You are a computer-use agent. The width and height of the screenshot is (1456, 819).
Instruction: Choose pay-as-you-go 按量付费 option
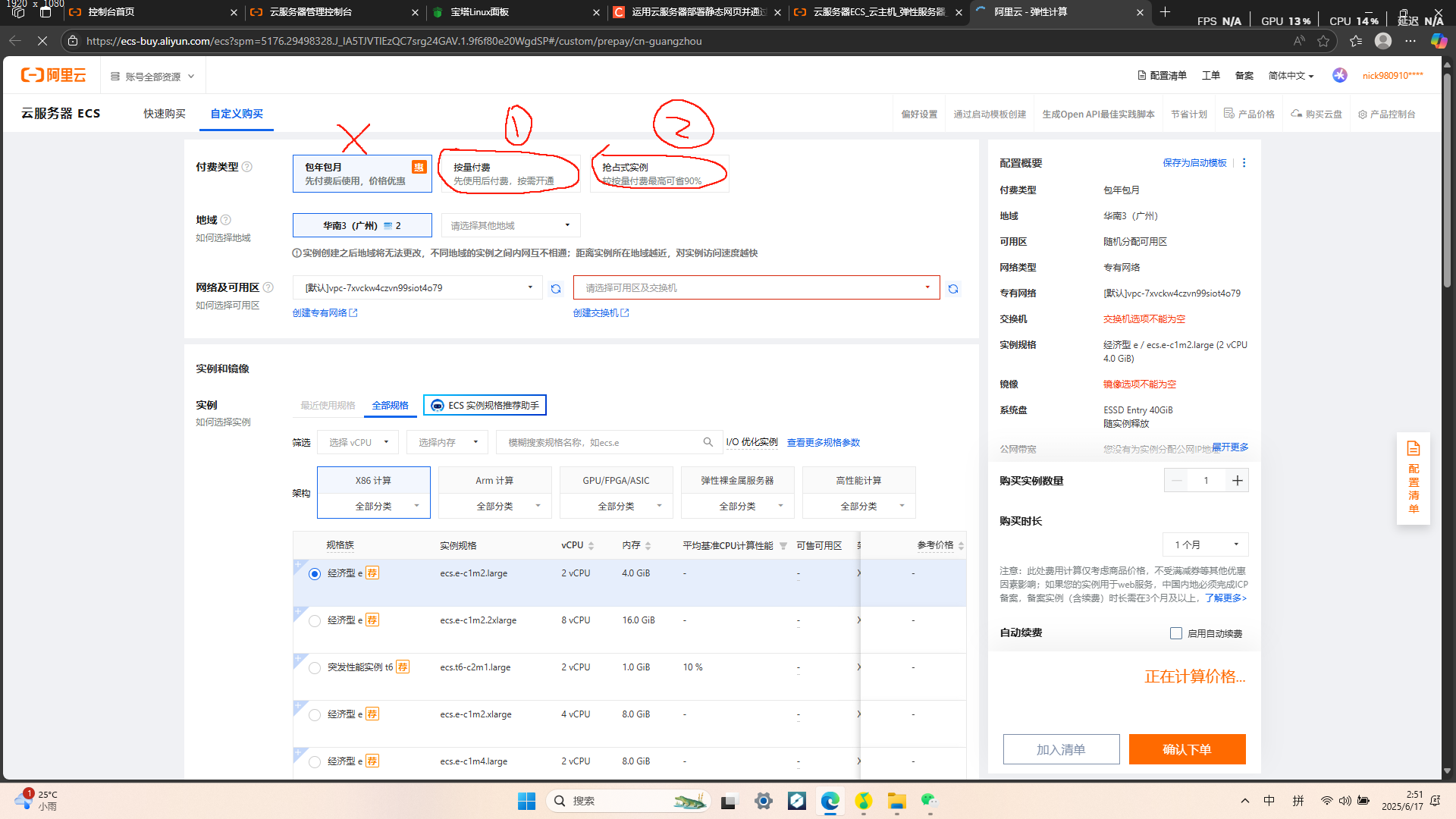point(510,174)
